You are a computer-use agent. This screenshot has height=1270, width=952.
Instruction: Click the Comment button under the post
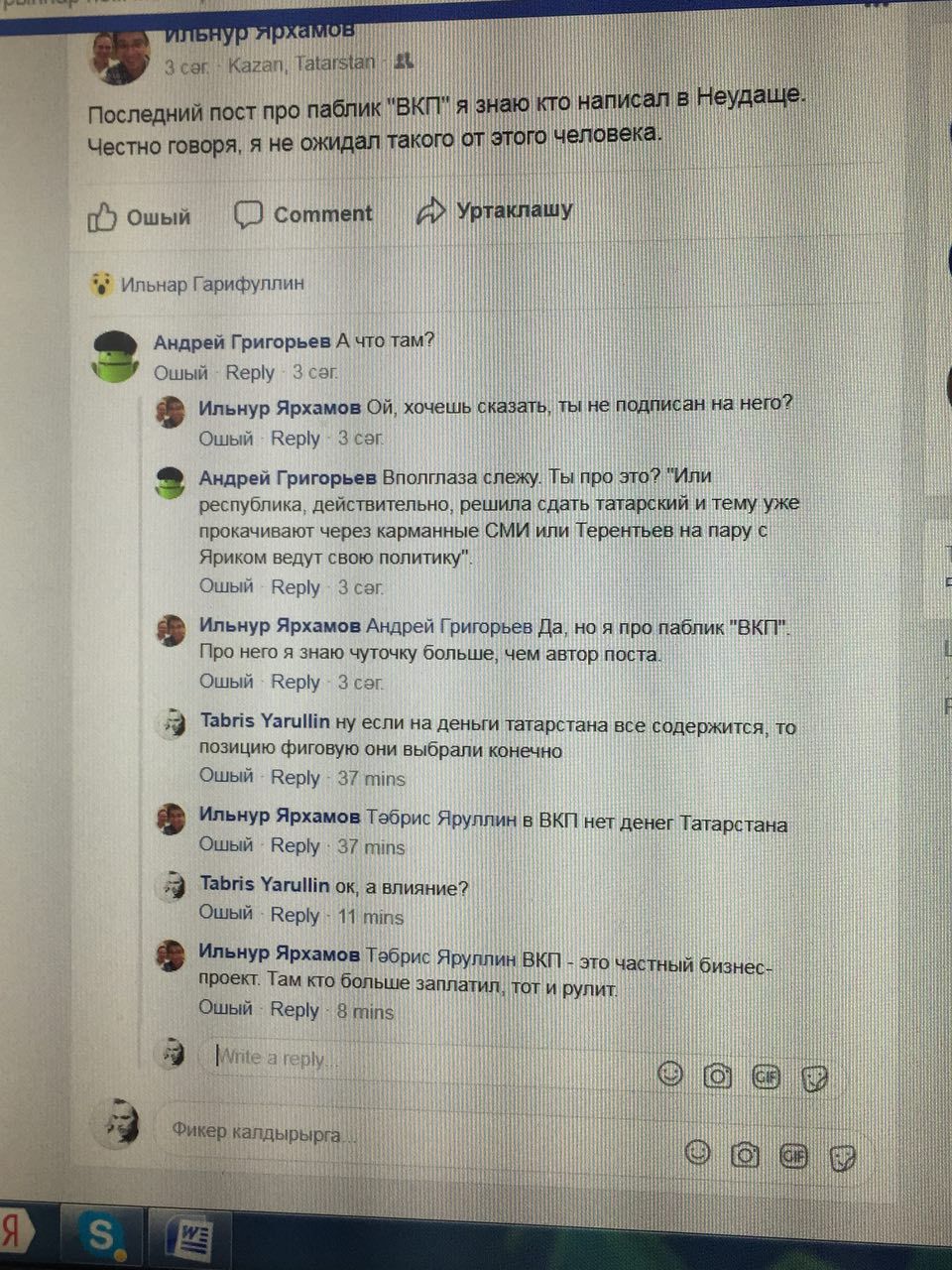[x=303, y=213]
